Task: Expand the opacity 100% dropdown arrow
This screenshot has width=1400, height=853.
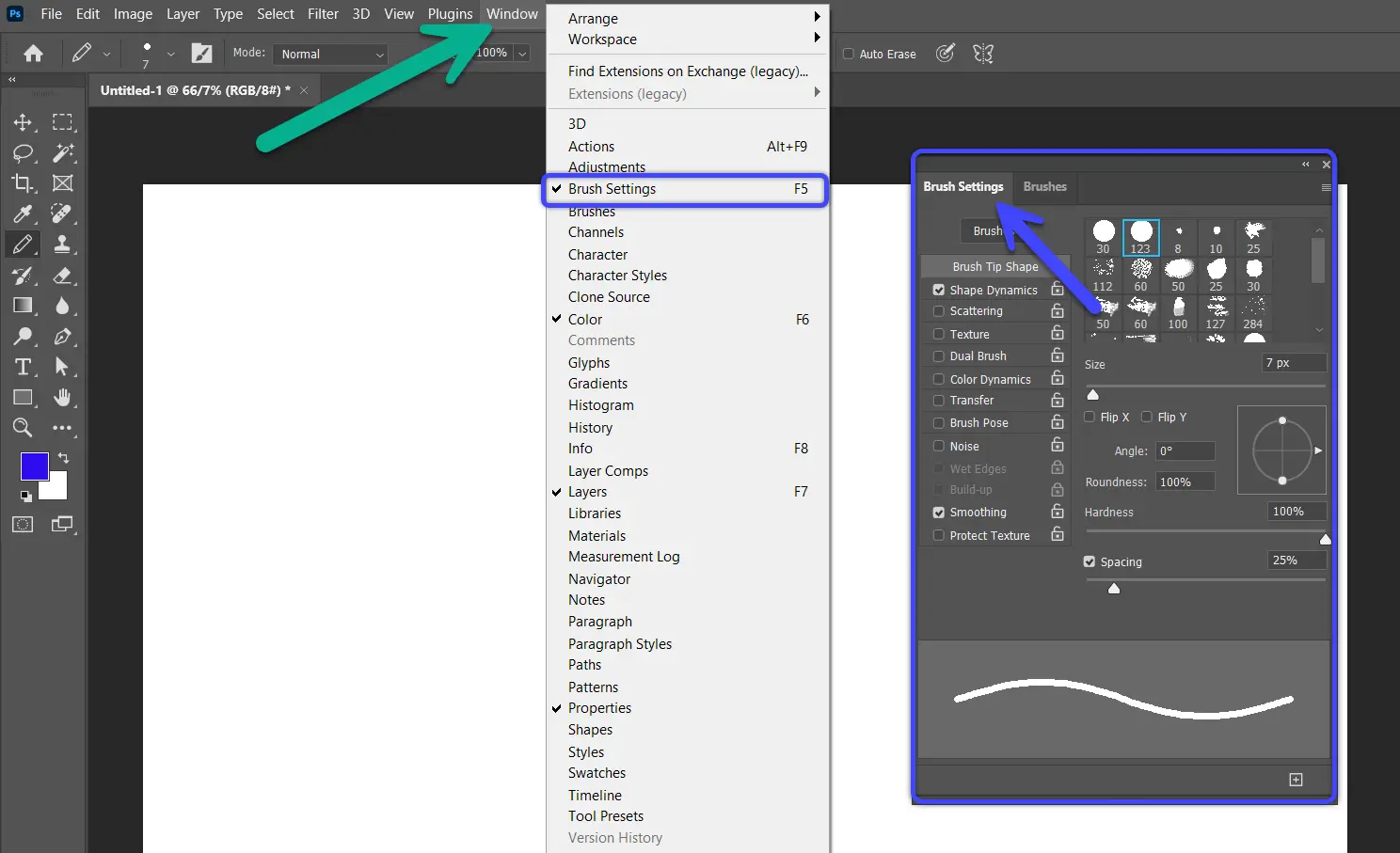Action: pos(522,54)
